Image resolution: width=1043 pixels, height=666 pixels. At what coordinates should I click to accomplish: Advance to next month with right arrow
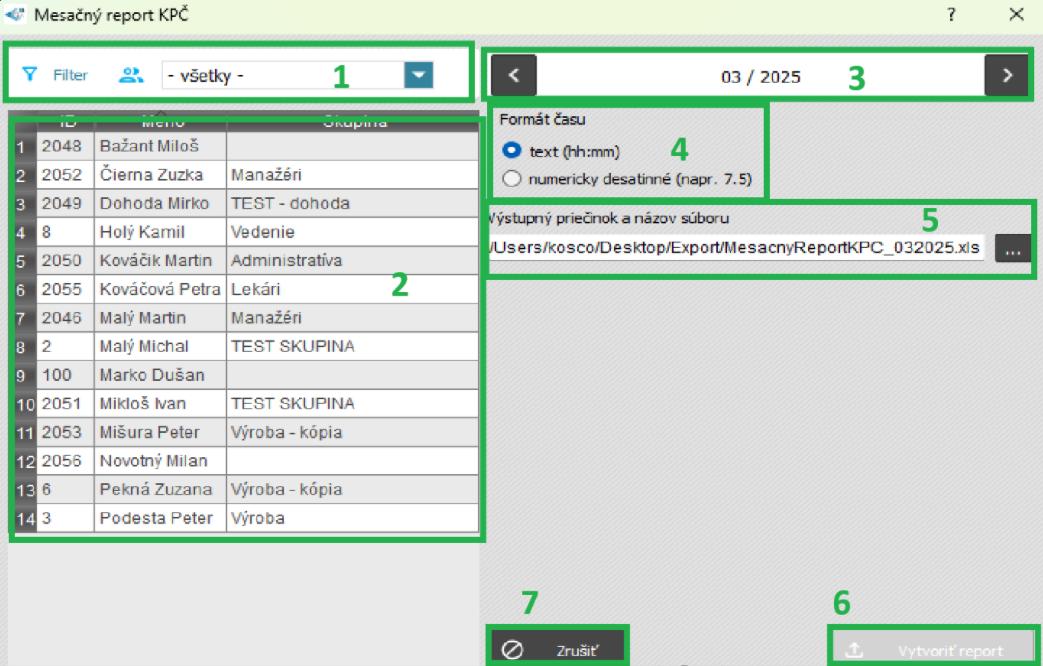click(x=1006, y=75)
